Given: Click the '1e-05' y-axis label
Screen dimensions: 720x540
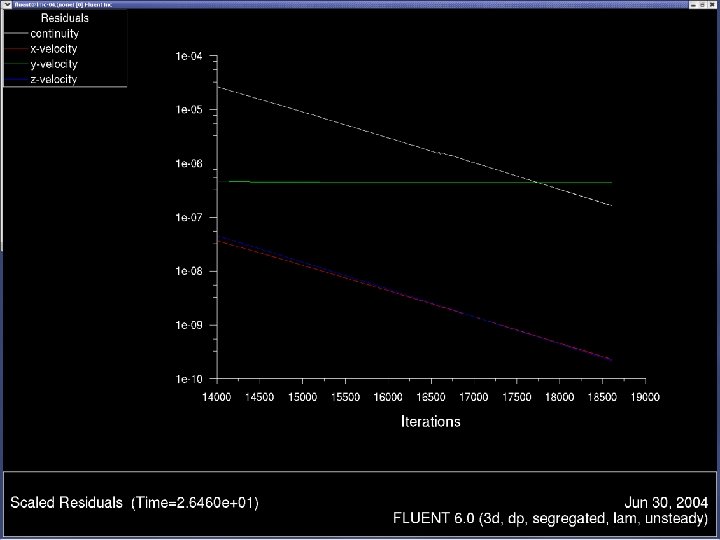Looking at the screenshot, I should coord(189,110).
